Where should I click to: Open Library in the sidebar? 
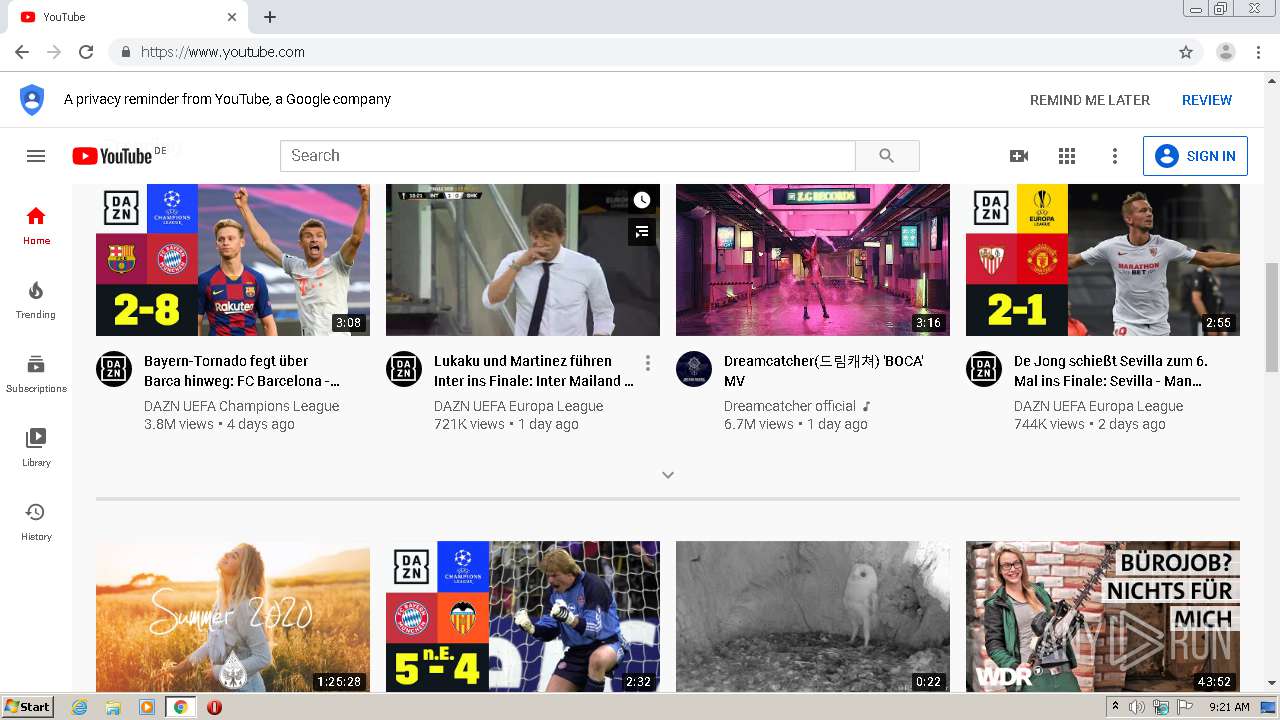point(36,448)
